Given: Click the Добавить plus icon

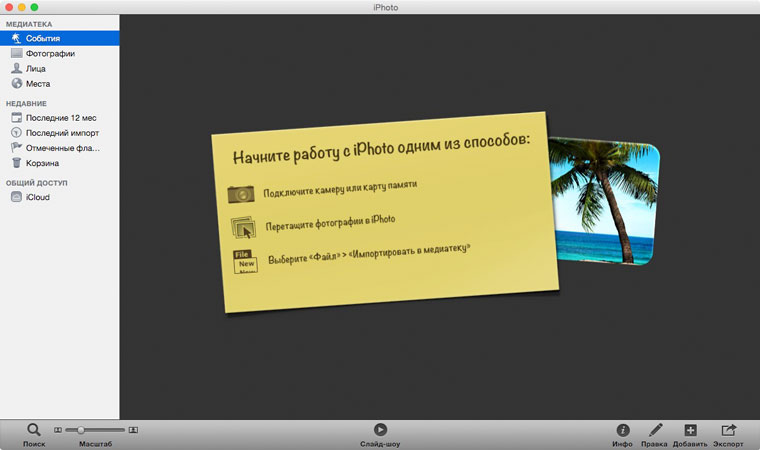Looking at the screenshot, I should pos(690,430).
